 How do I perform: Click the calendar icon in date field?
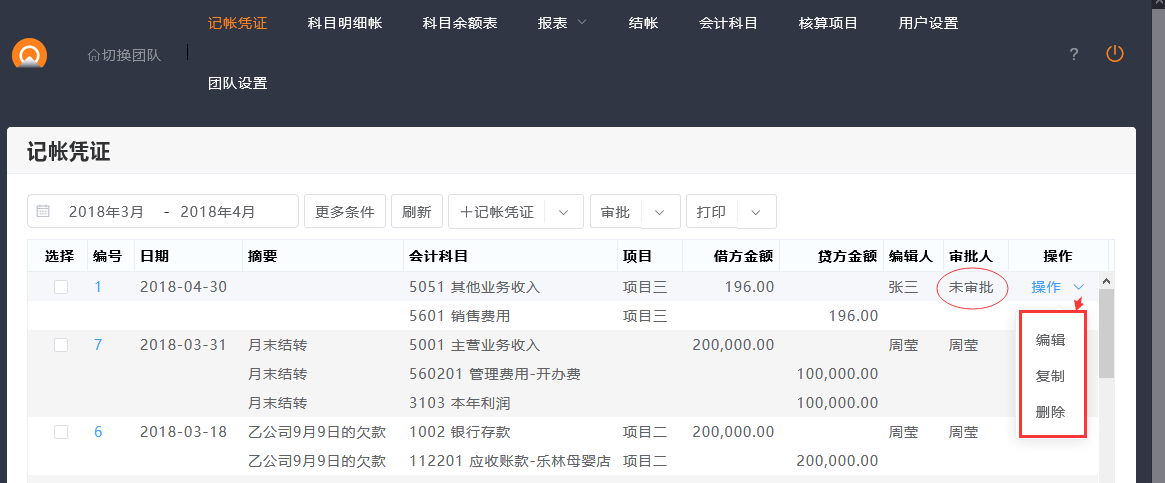pos(43,212)
